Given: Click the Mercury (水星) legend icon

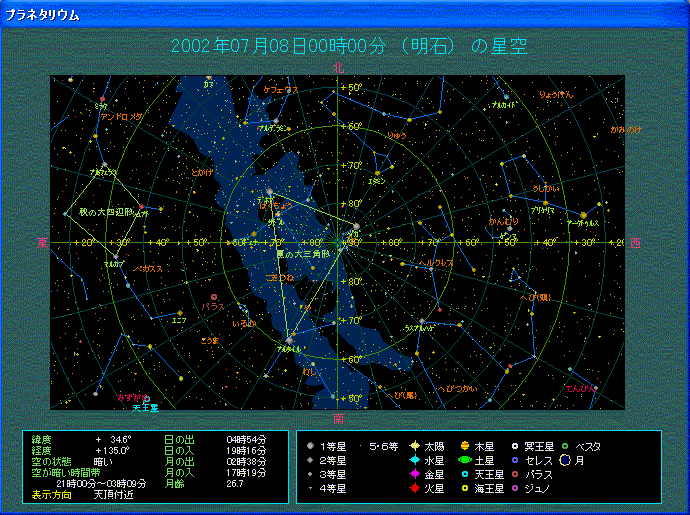Looking at the screenshot, I should (x=414, y=460).
